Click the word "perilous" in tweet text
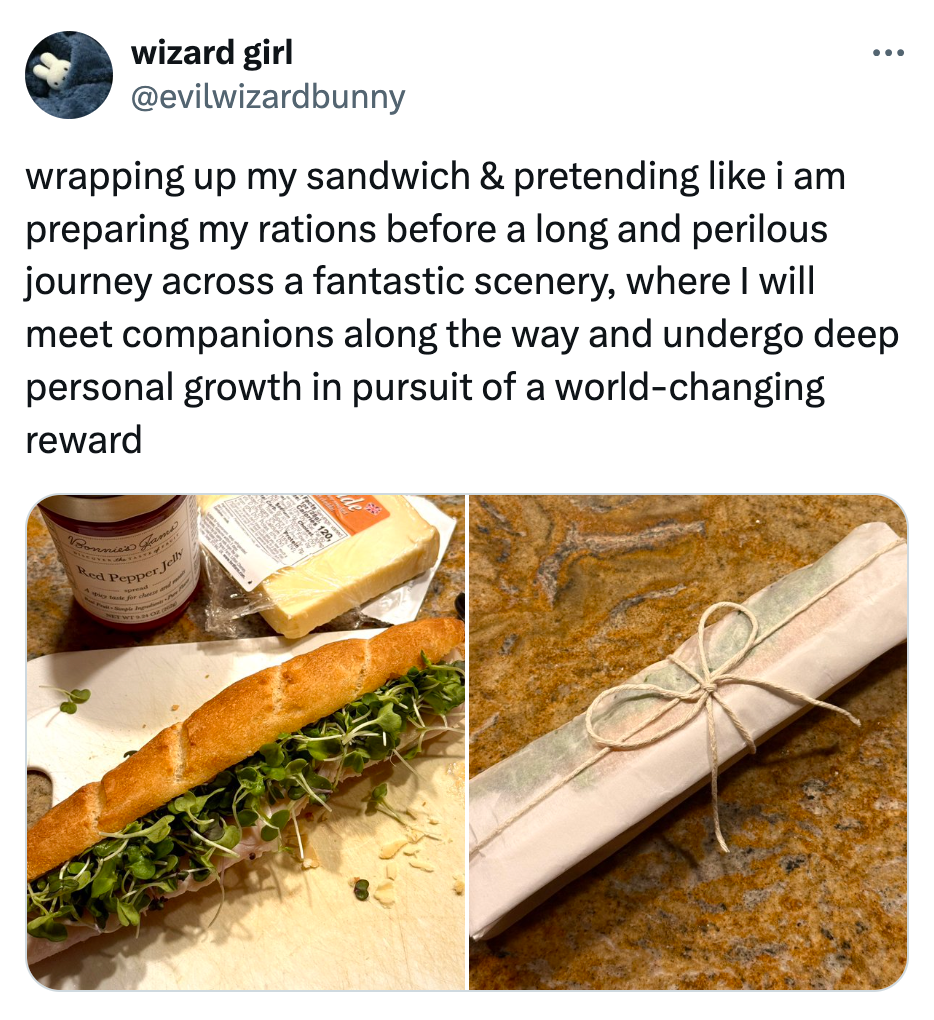The image size is (934, 1020). [759, 230]
